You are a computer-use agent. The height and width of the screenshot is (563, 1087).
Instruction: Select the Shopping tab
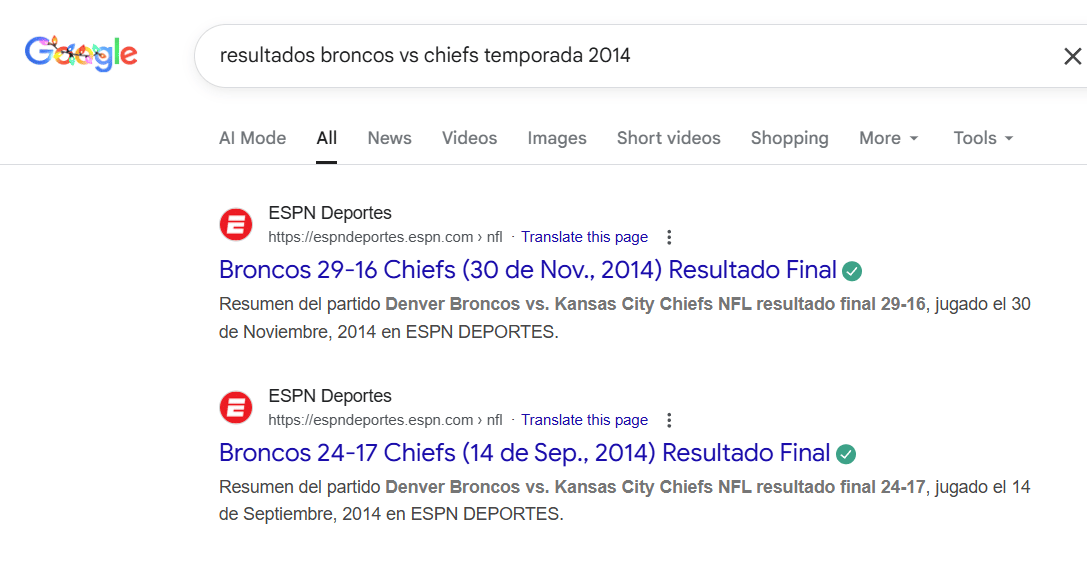pos(789,138)
